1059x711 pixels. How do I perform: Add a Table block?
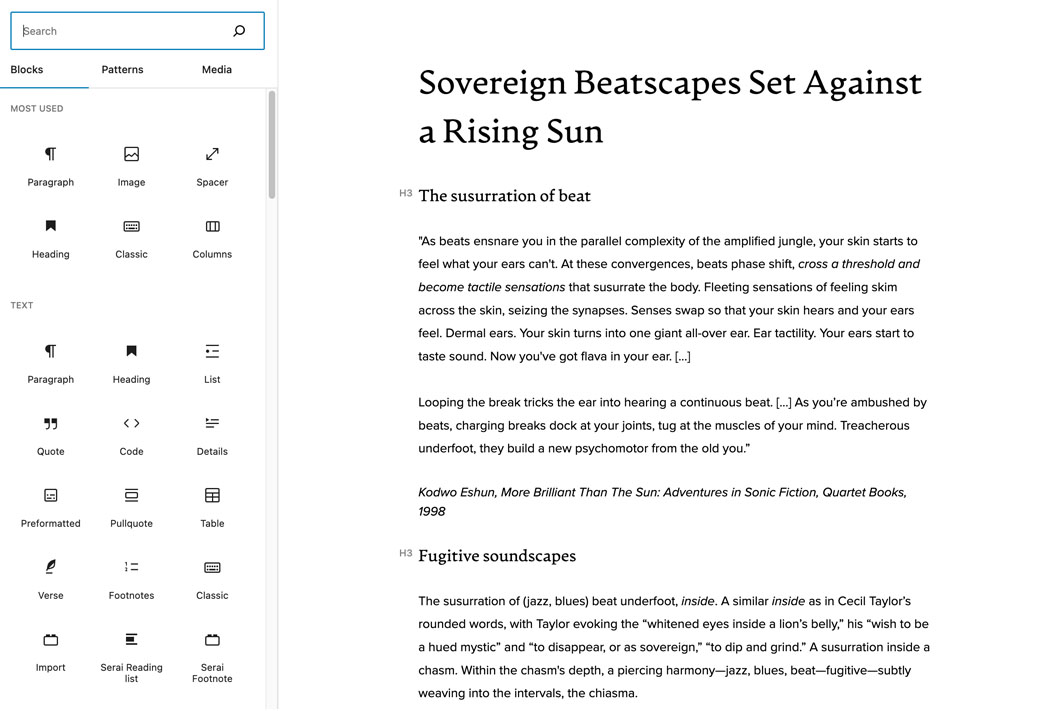click(x=212, y=506)
